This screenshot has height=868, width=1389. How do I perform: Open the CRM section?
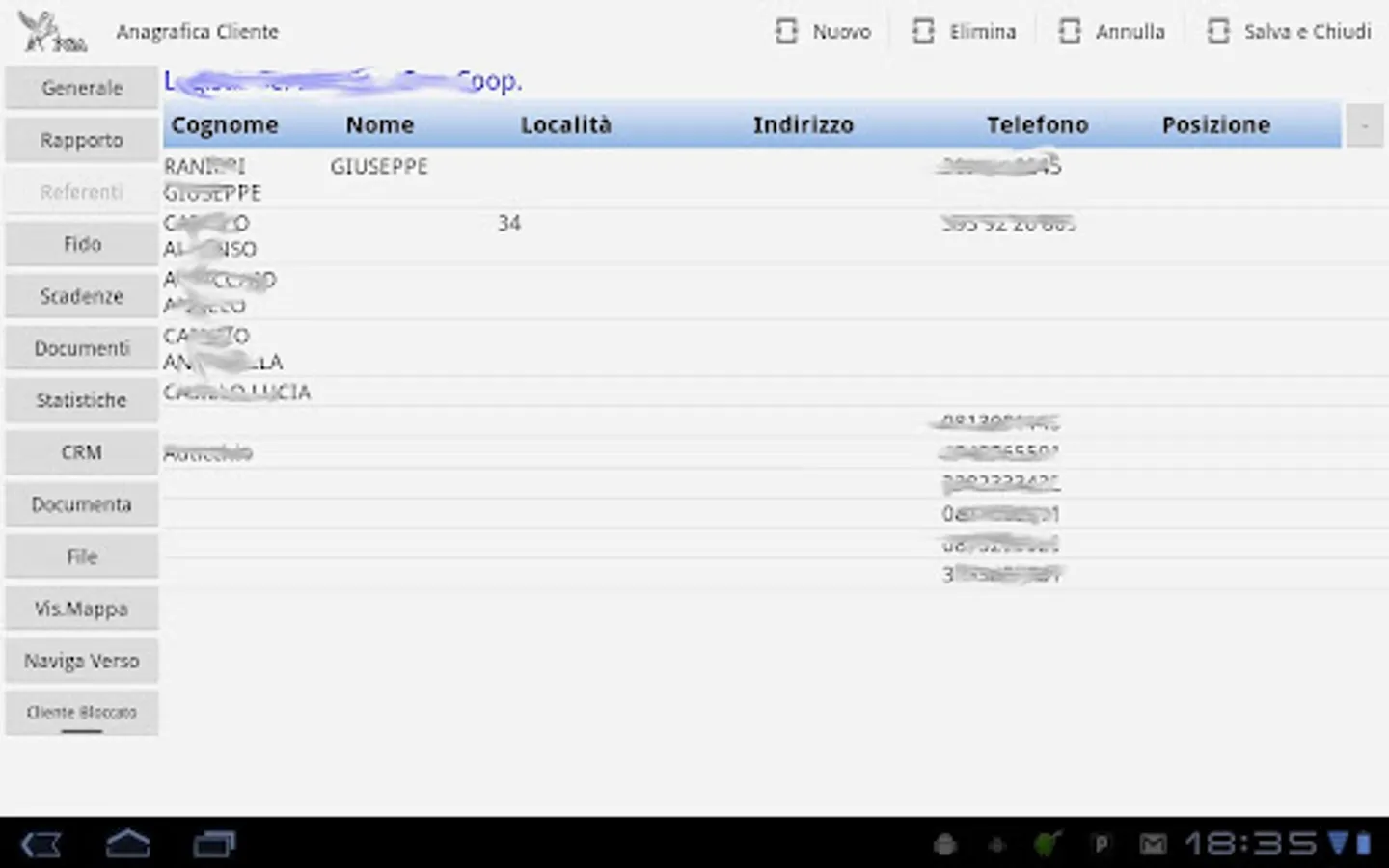click(x=82, y=452)
